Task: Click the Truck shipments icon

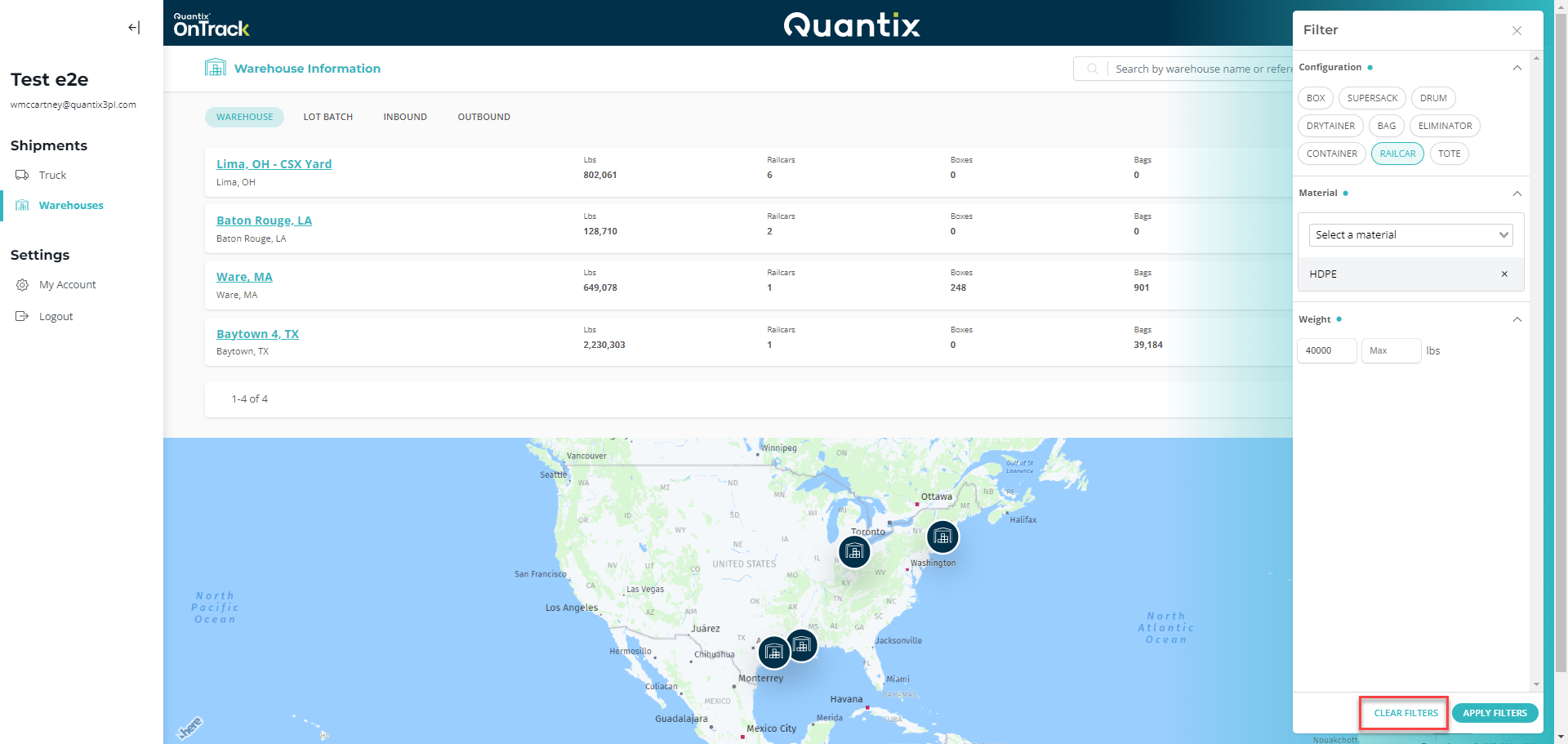Action: tap(22, 175)
